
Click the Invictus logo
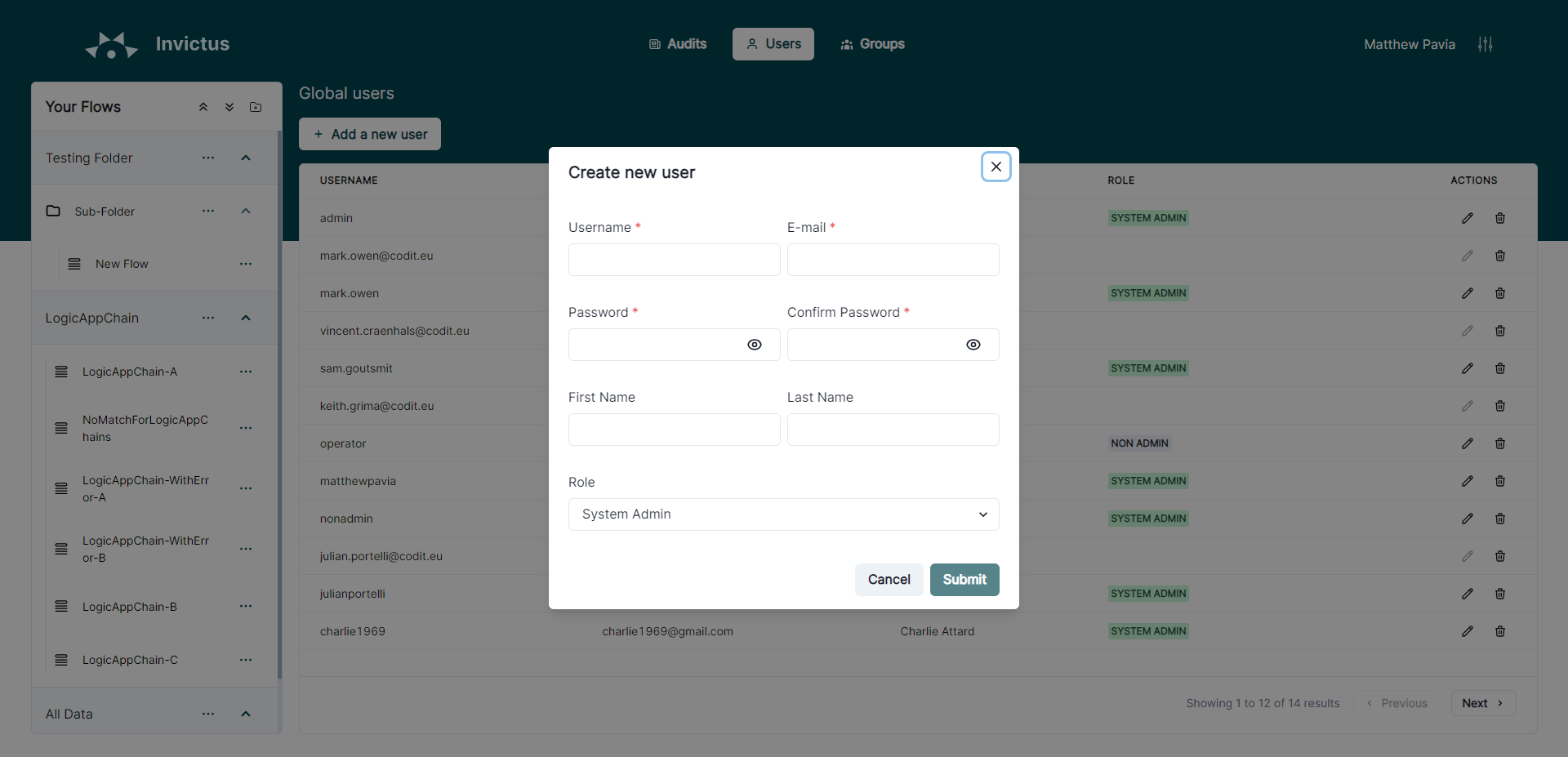111,44
